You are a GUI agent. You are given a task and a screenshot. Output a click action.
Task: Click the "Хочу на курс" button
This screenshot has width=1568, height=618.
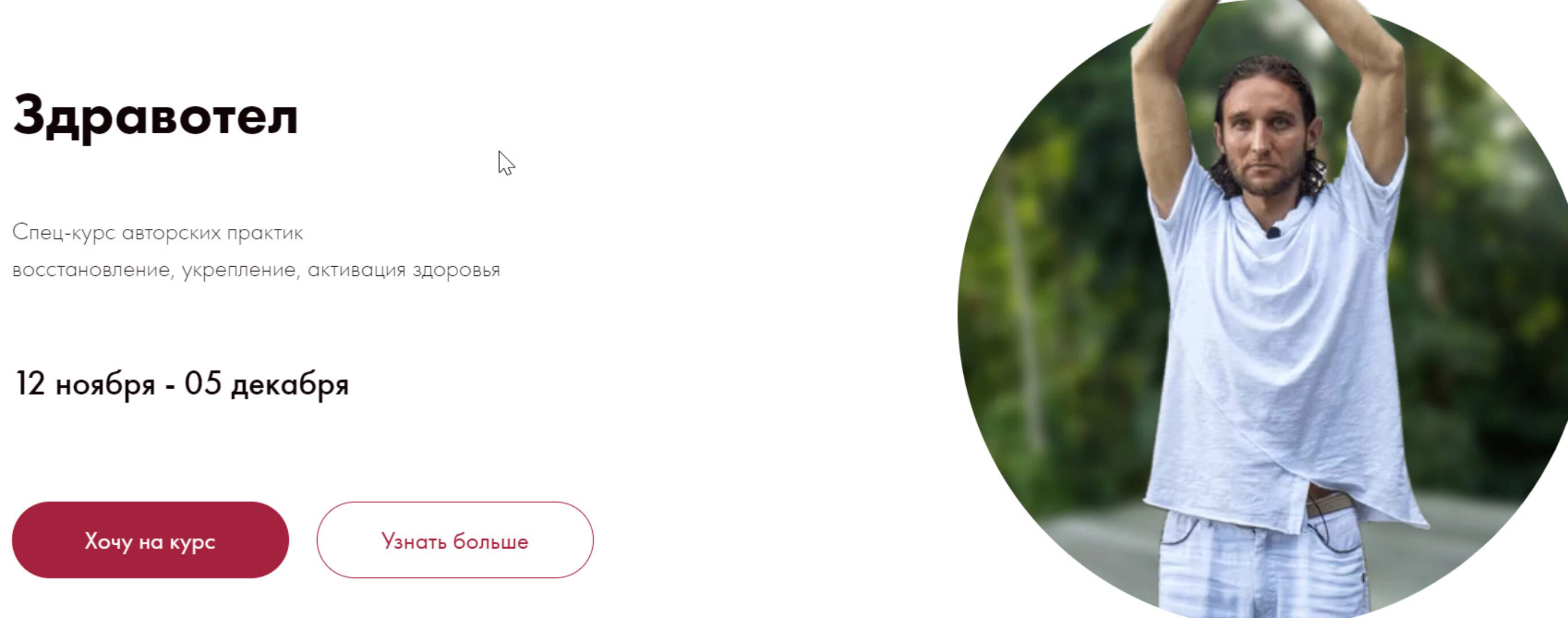(150, 540)
